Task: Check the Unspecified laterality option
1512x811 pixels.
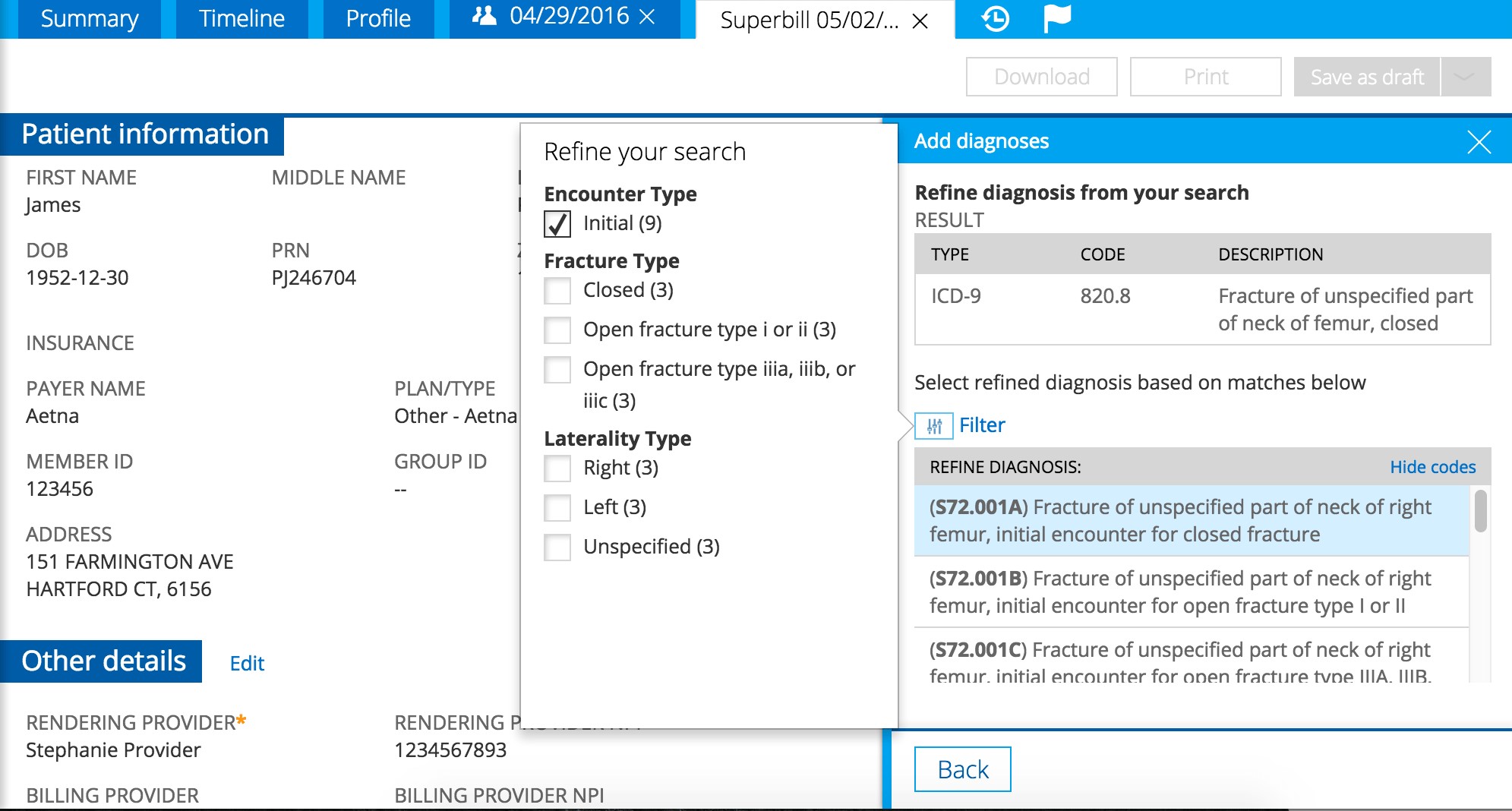Action: pos(557,548)
